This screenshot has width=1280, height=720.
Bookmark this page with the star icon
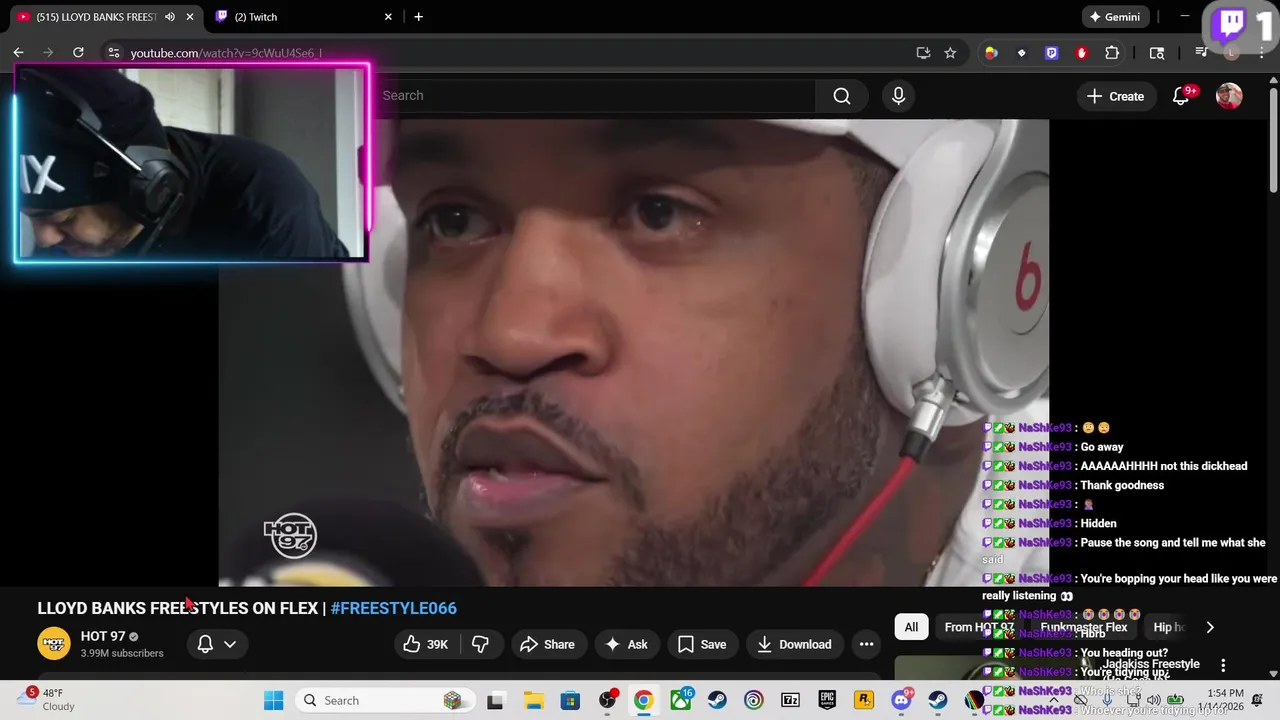(950, 53)
